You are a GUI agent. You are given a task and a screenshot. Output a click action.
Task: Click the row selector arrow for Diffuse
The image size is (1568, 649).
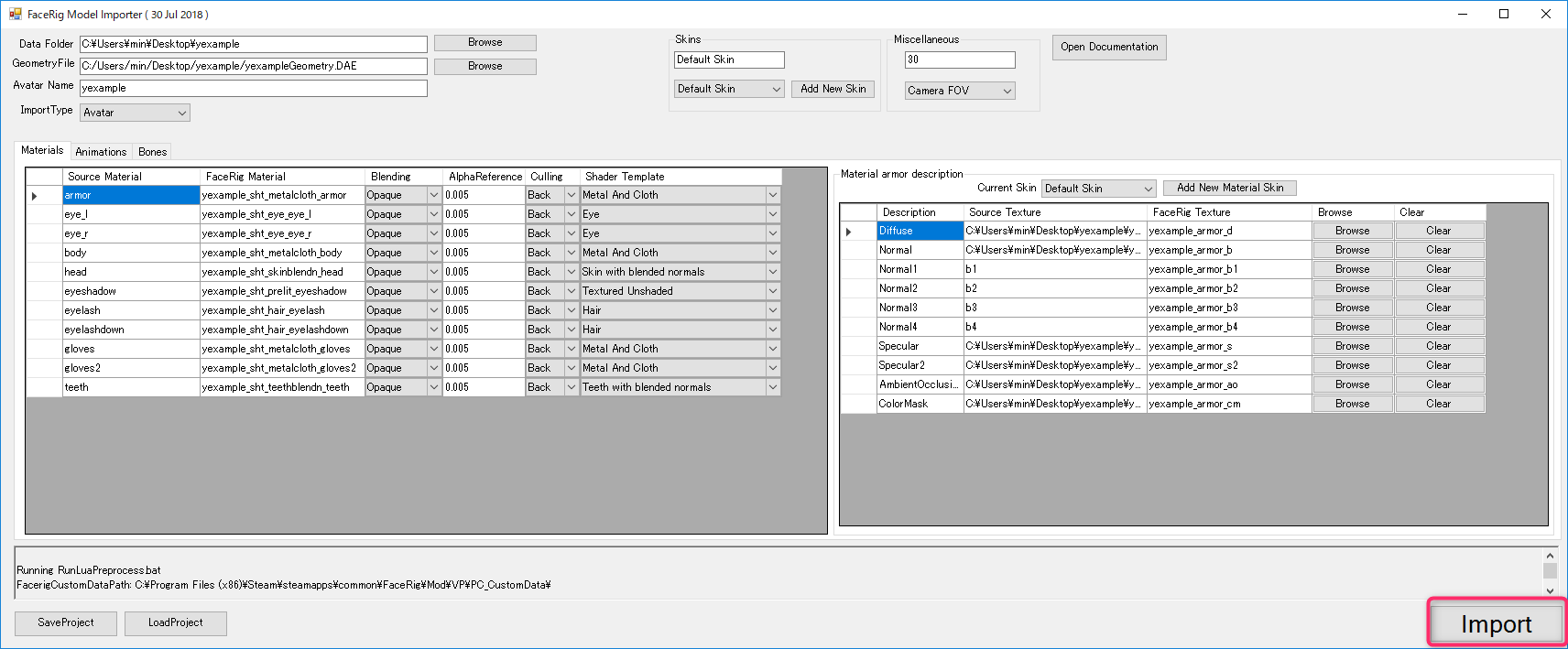(849, 232)
